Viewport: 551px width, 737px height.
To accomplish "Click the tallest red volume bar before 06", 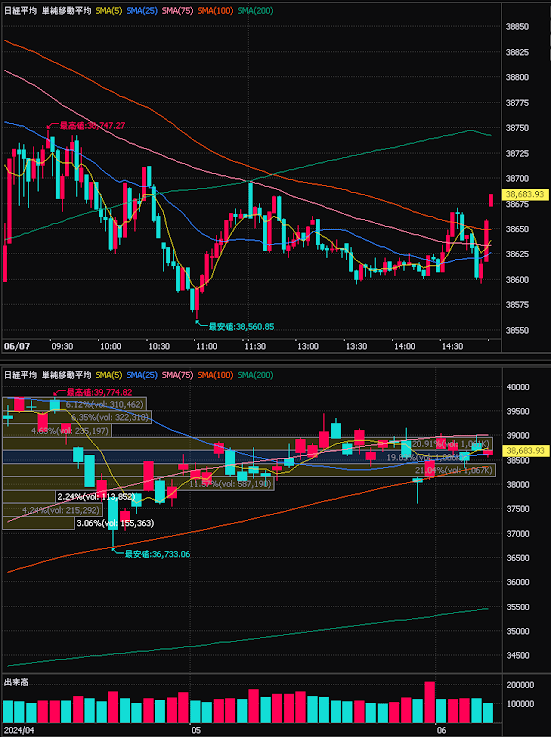I will pyautogui.click(x=430, y=702).
